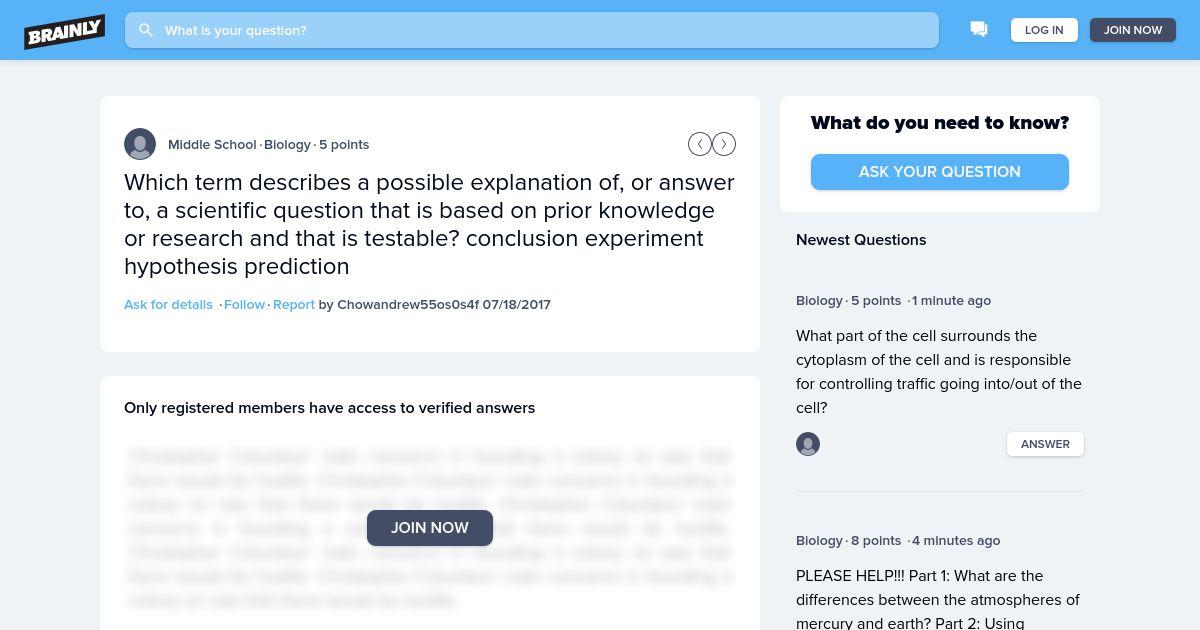The height and width of the screenshot is (630, 1200).
Task: Open the Middle School category link
Action: click(x=212, y=144)
